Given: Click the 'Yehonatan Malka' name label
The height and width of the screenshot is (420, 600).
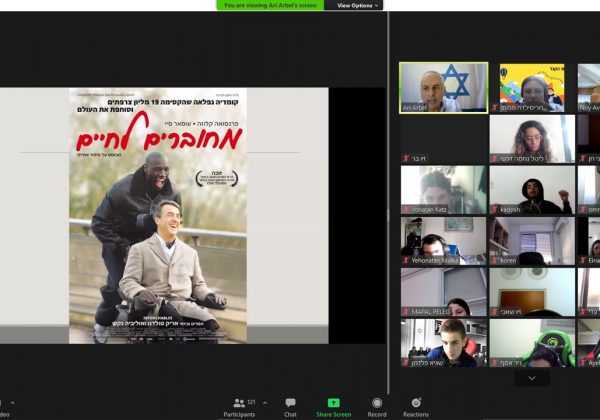Looking at the screenshot, I should coord(435,261).
